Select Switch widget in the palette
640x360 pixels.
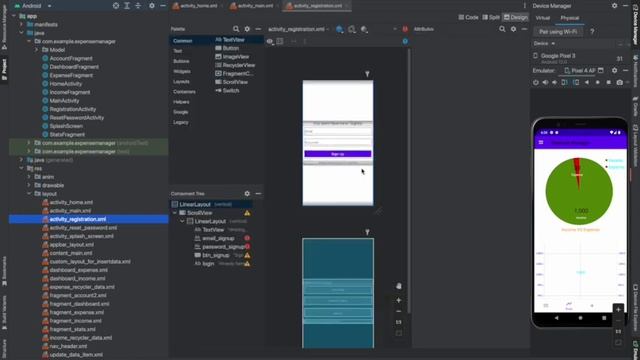227,91
